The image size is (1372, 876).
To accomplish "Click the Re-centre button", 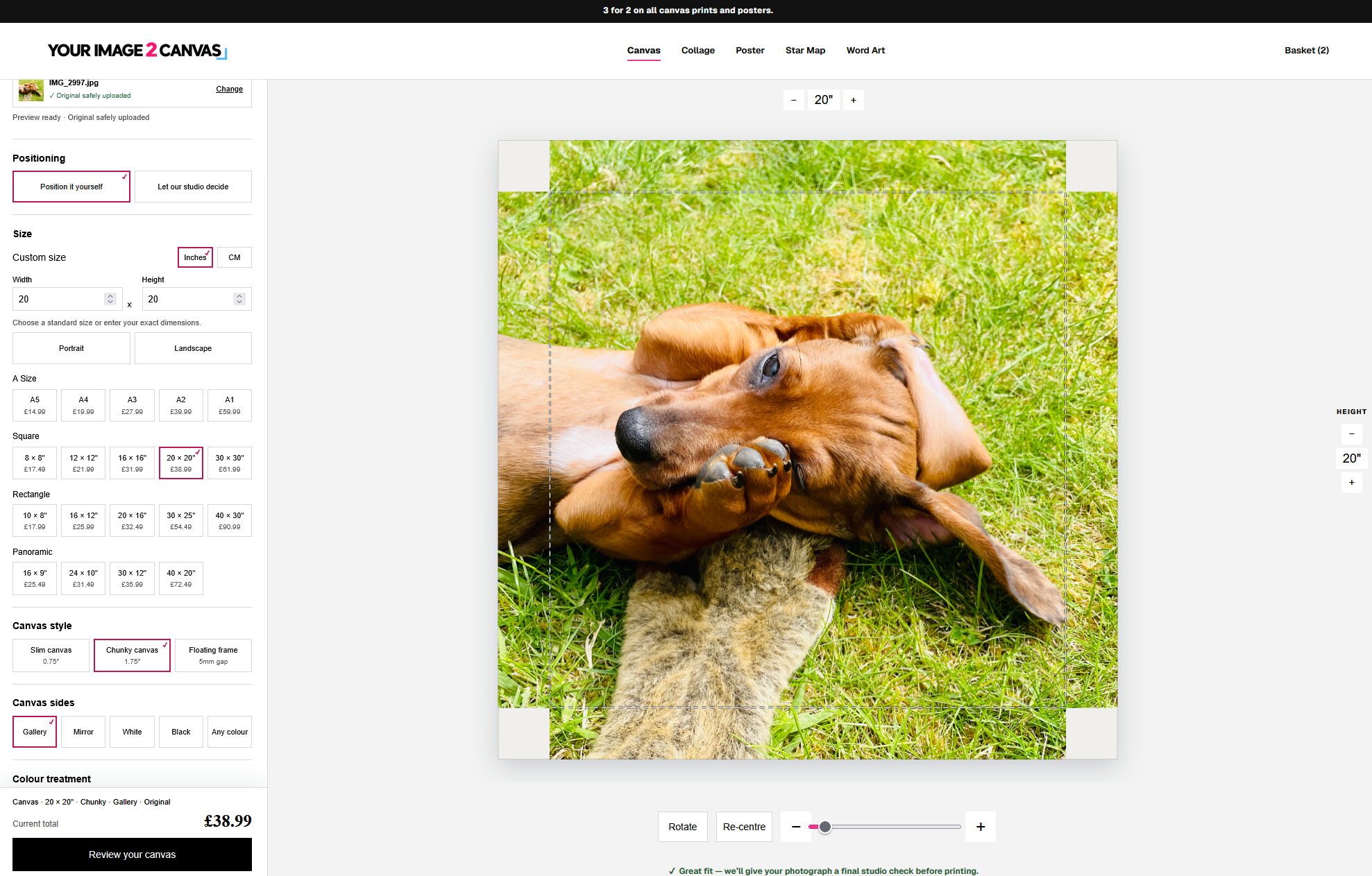I will 744,827.
